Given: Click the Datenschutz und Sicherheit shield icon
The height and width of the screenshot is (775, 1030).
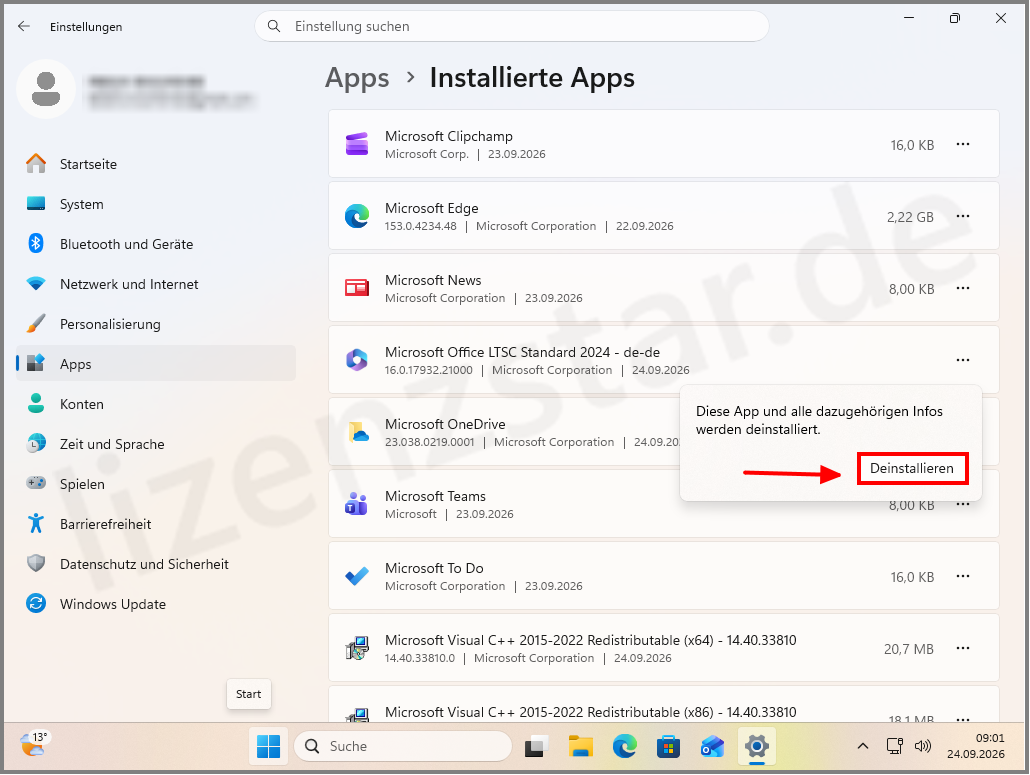Looking at the screenshot, I should 36,564.
